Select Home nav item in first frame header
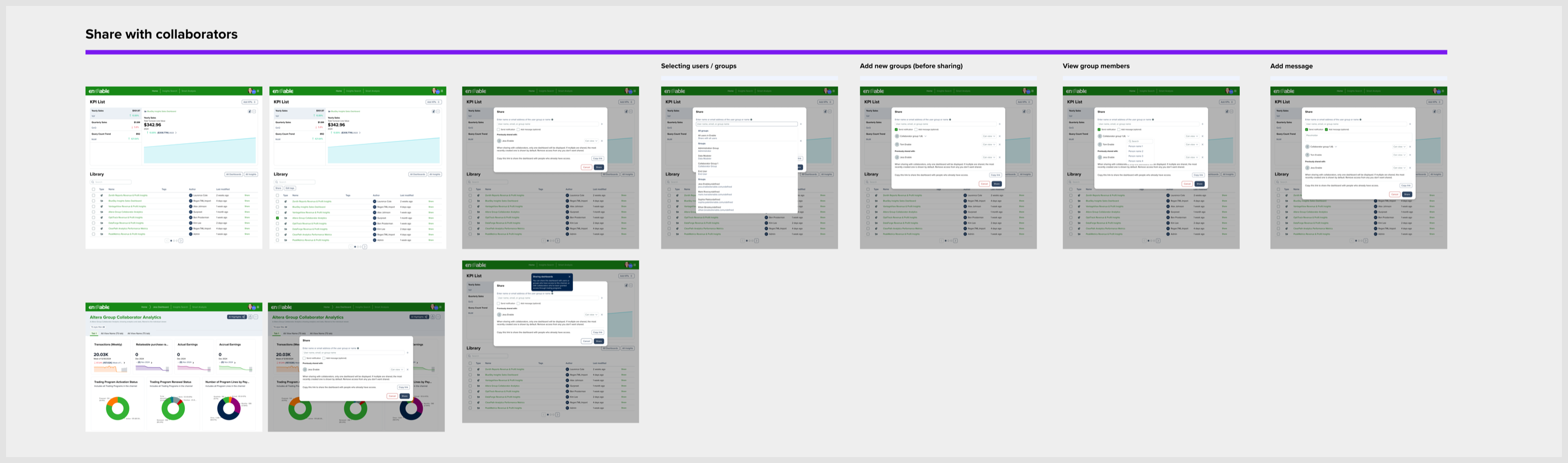This screenshot has width=1568, height=463. [155, 91]
